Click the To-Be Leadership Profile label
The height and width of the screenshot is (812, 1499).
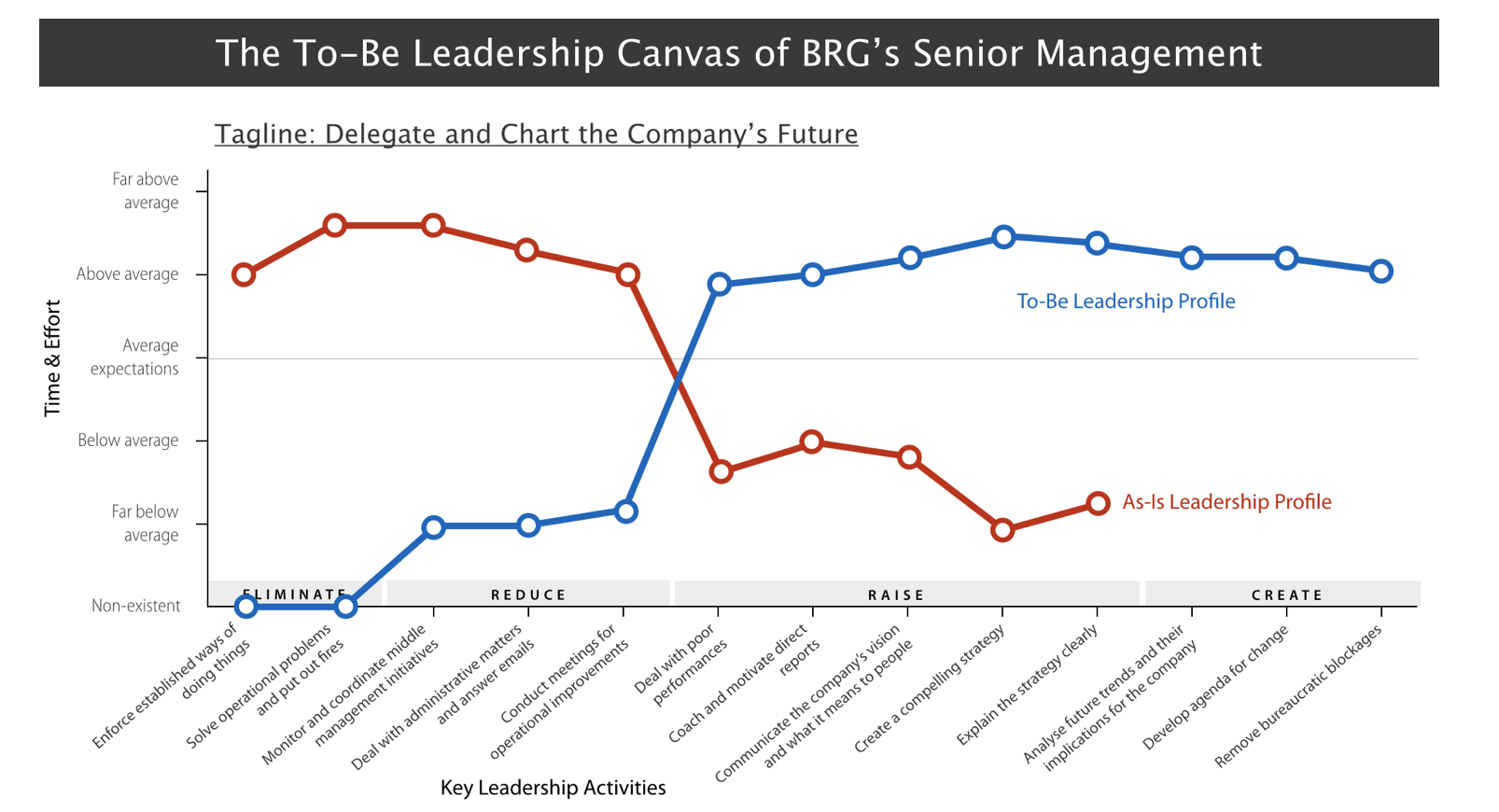[x=1126, y=301]
